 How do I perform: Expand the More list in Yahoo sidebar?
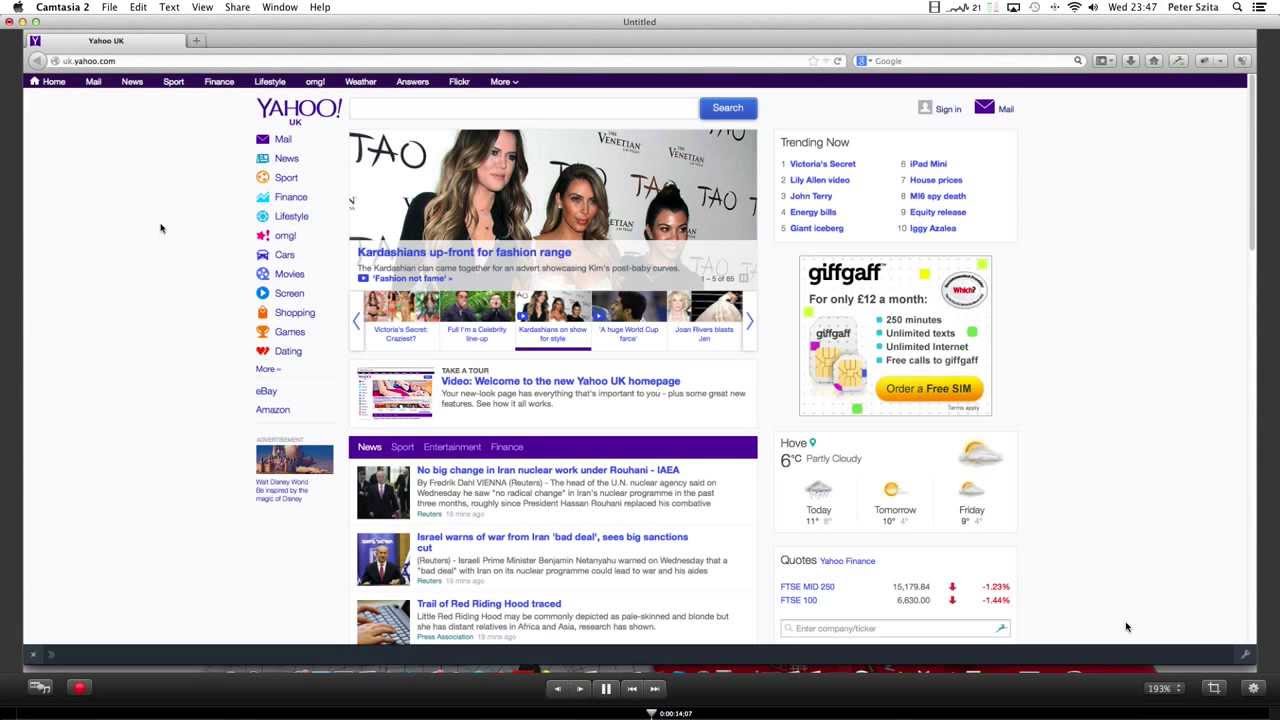pos(268,369)
